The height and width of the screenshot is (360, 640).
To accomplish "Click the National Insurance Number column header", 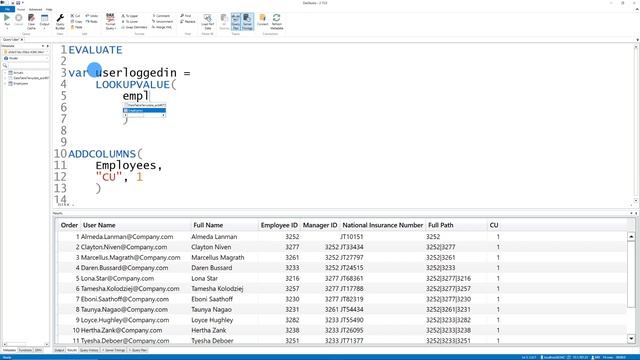I will [x=382, y=225].
